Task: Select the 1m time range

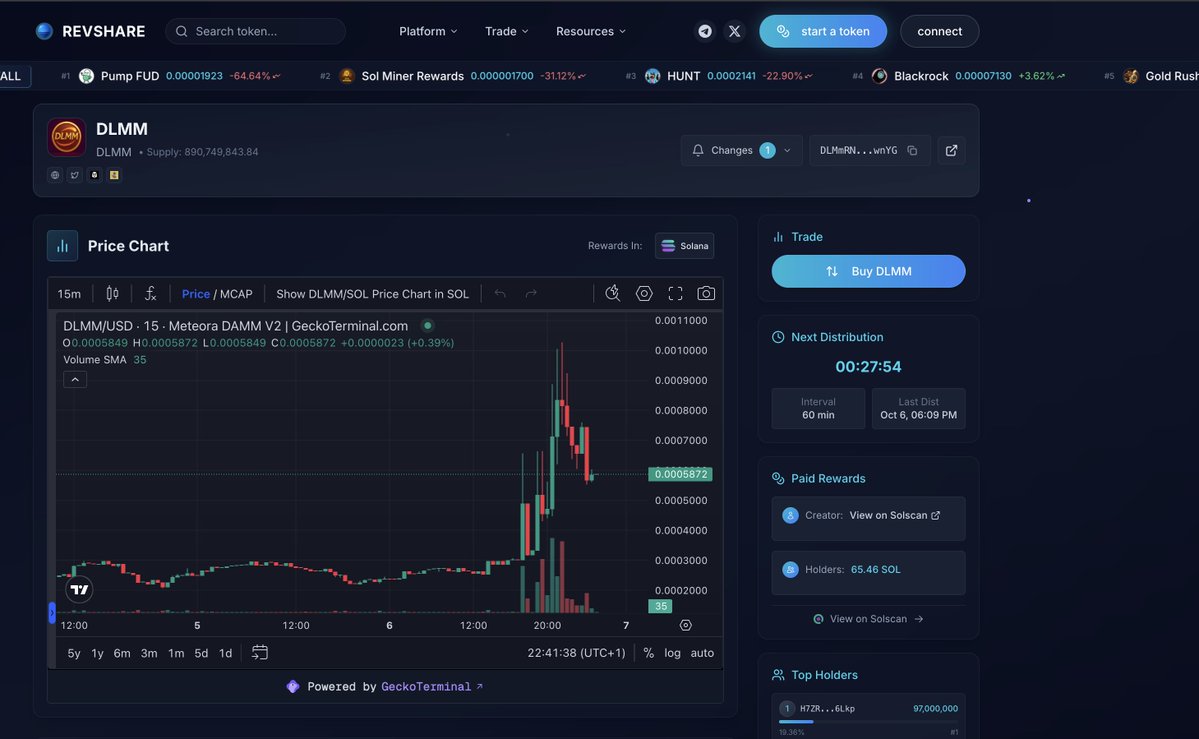Action: [176, 653]
